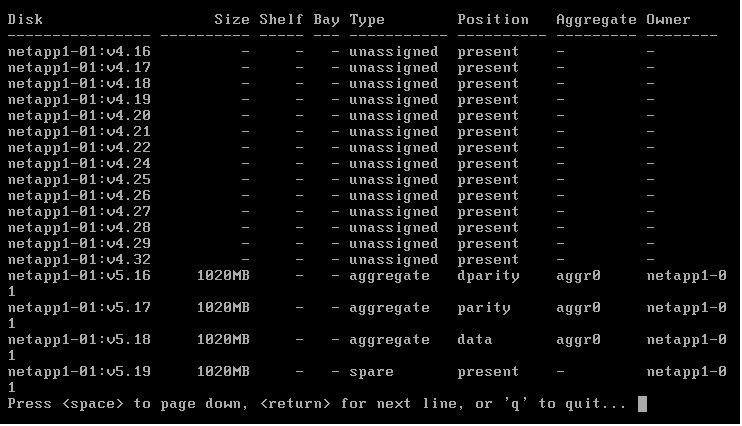Click the 'data' position value
The height and width of the screenshot is (426, 742).
pos(475,340)
